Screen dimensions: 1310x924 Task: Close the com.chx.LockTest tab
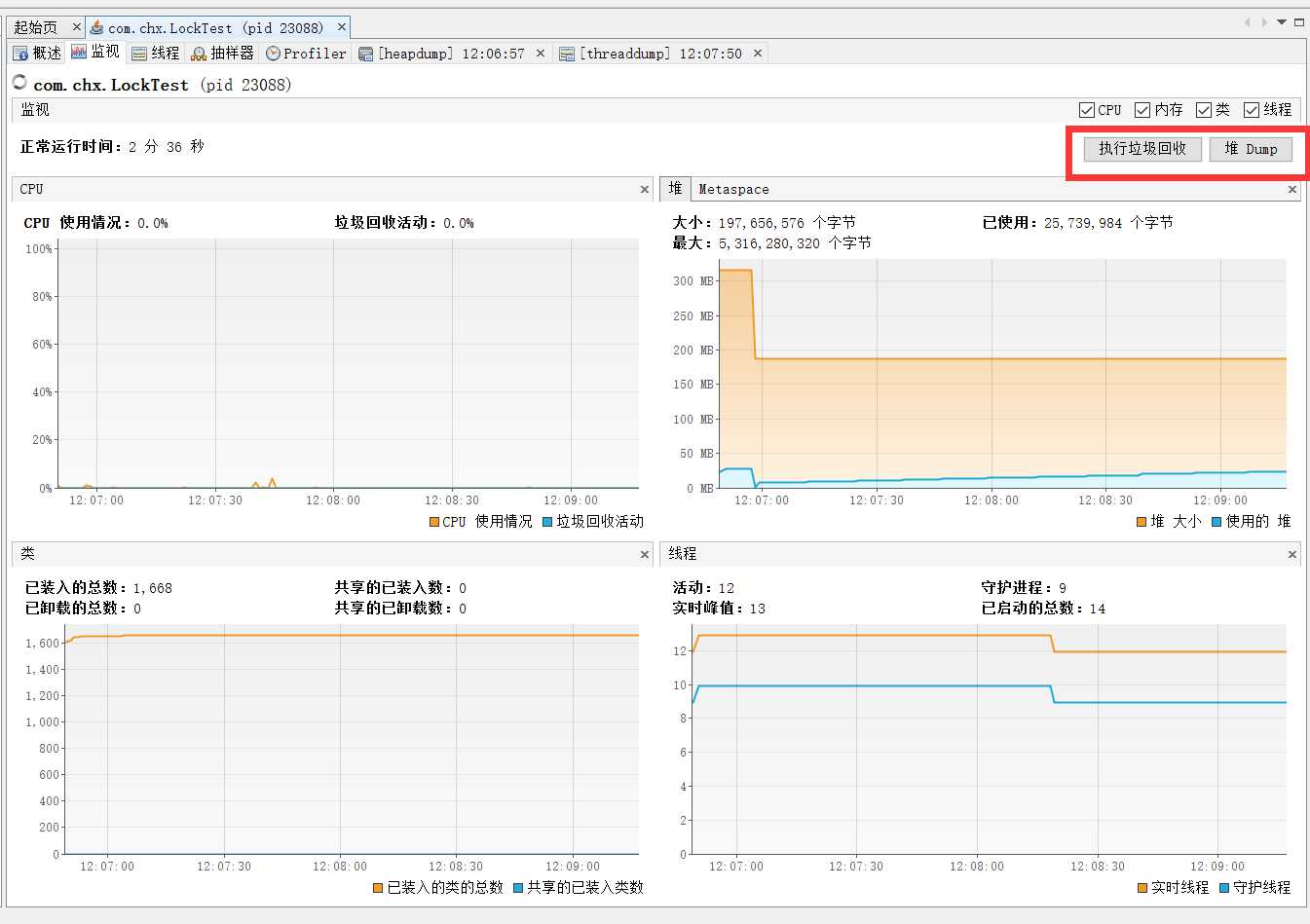click(x=342, y=27)
